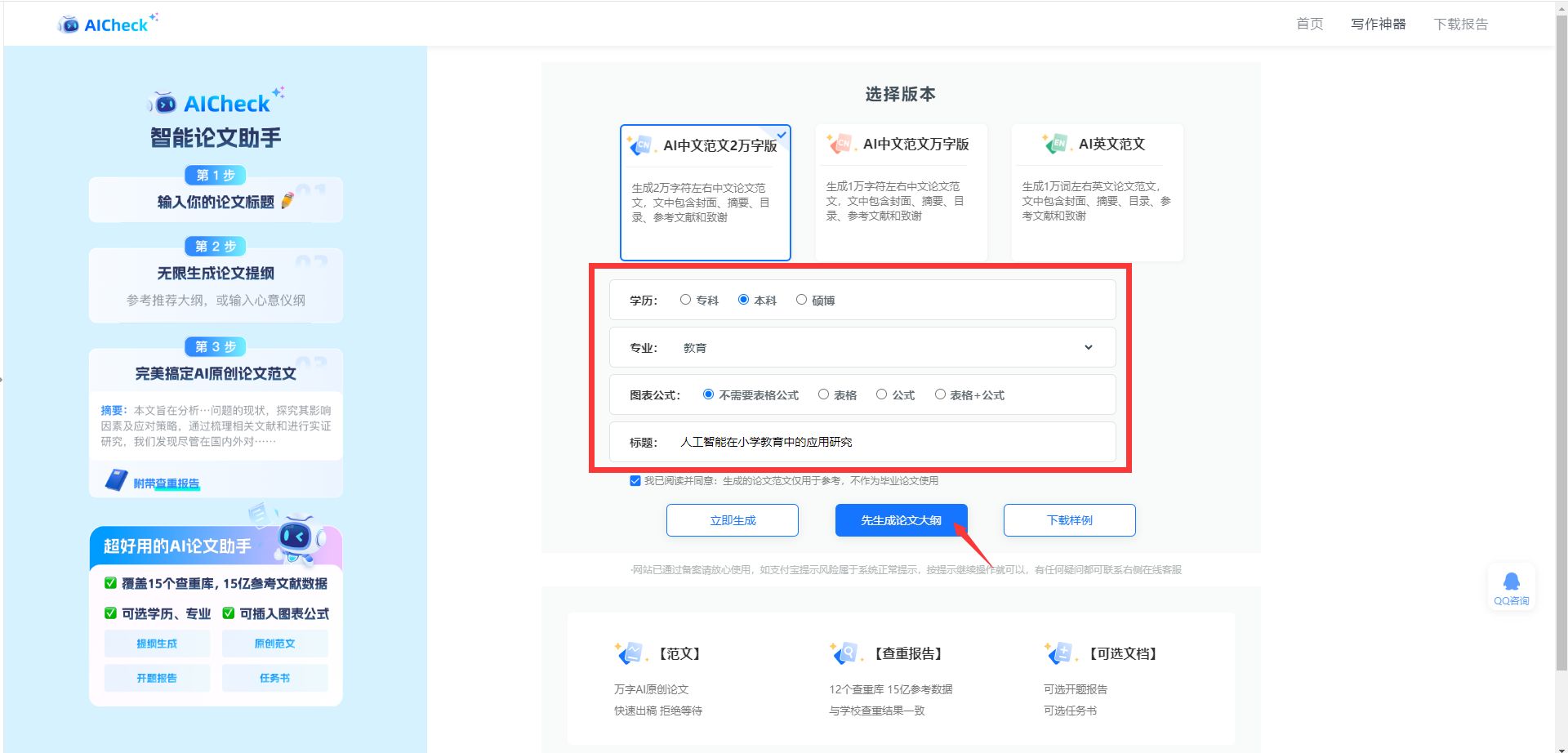The width and height of the screenshot is (1568, 753).
Task: Click the 查重报告 feature icon
Action: (845, 653)
